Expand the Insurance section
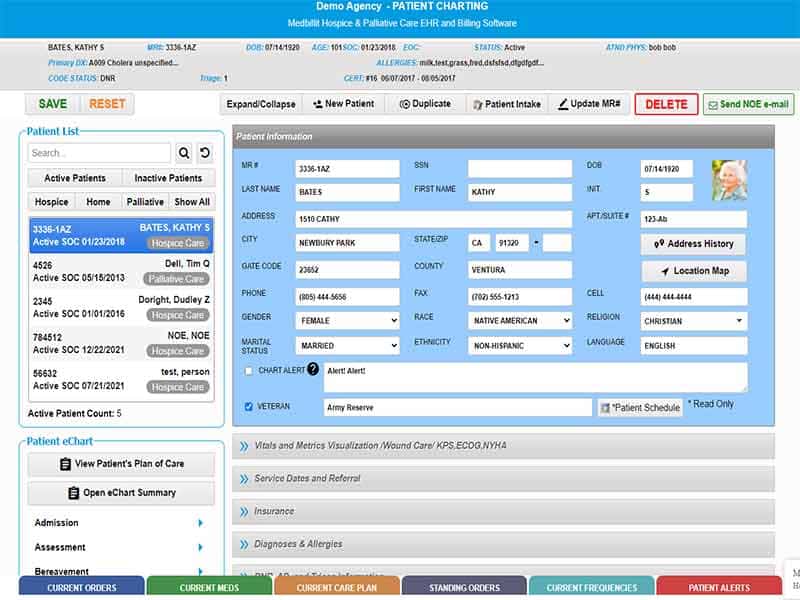Viewport: 800px width, 600px height. pyautogui.click(x=503, y=511)
